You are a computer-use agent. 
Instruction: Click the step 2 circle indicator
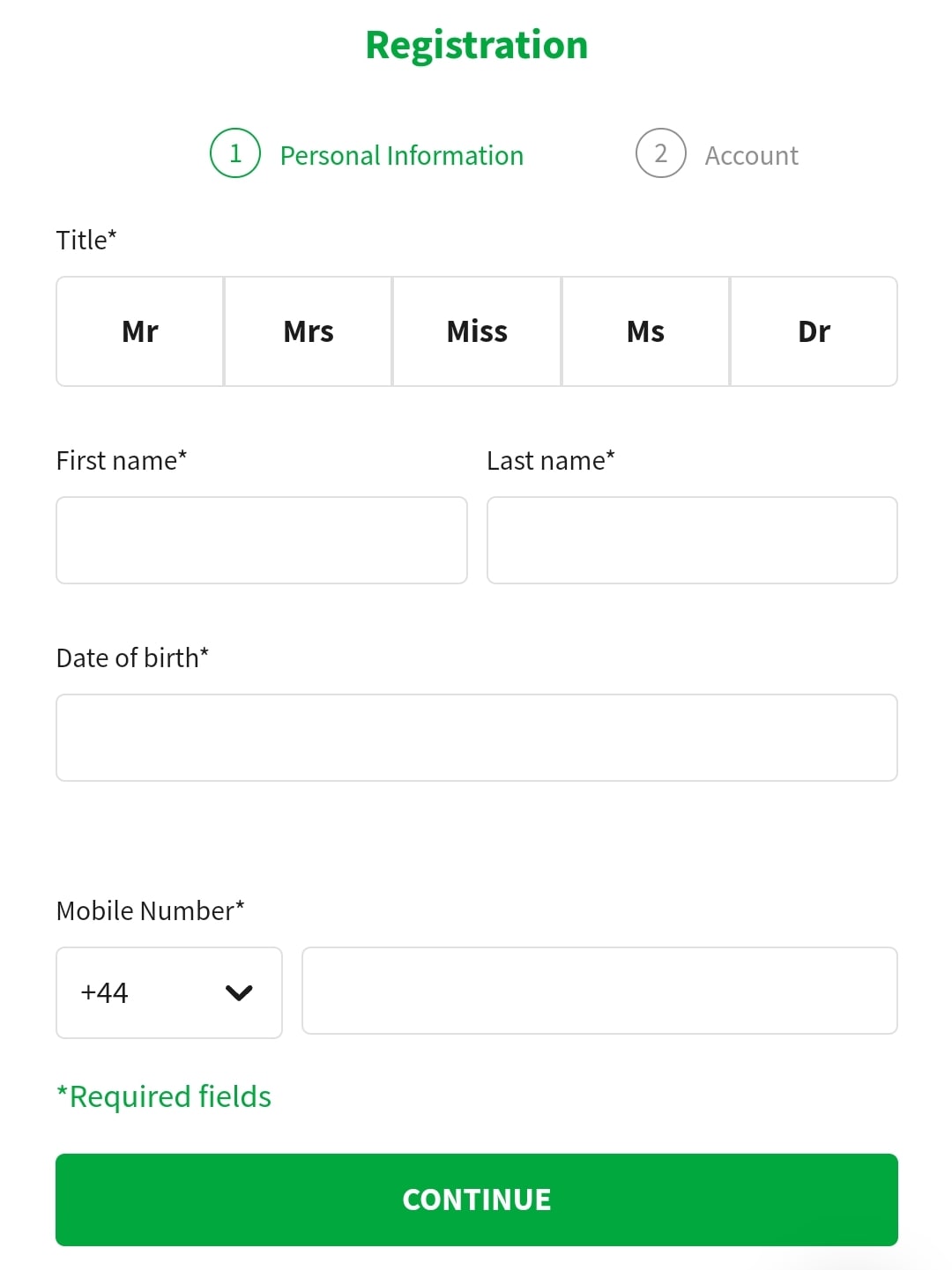tap(660, 152)
